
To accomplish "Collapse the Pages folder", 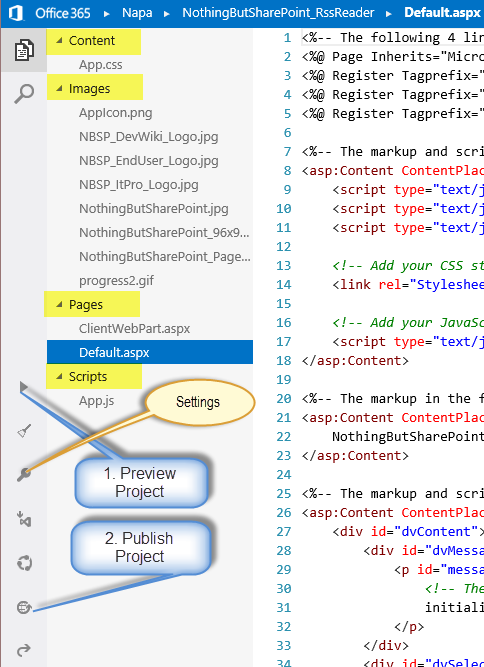I will (x=60, y=305).
